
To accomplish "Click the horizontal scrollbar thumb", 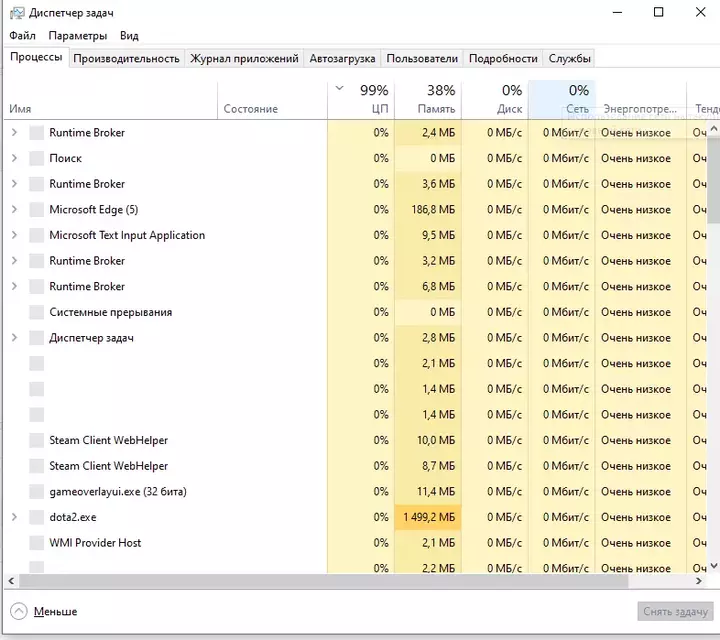I will tap(323, 581).
